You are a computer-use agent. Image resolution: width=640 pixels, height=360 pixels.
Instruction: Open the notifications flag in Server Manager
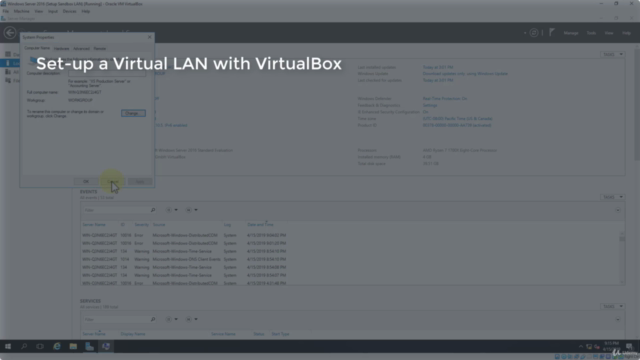[552, 32]
